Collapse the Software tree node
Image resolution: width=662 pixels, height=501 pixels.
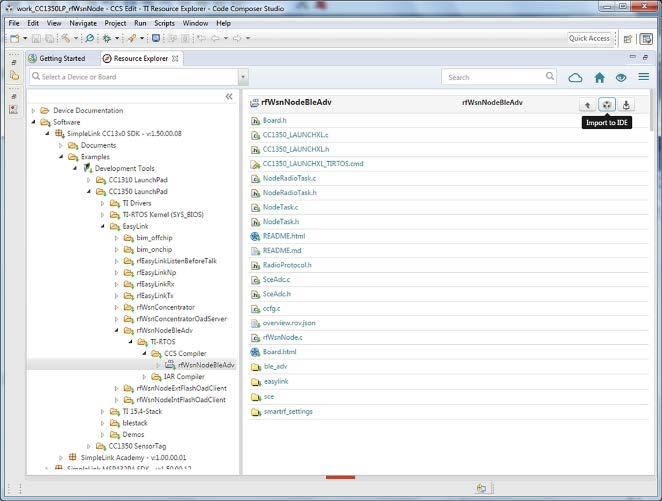pyautogui.click(x=33, y=122)
